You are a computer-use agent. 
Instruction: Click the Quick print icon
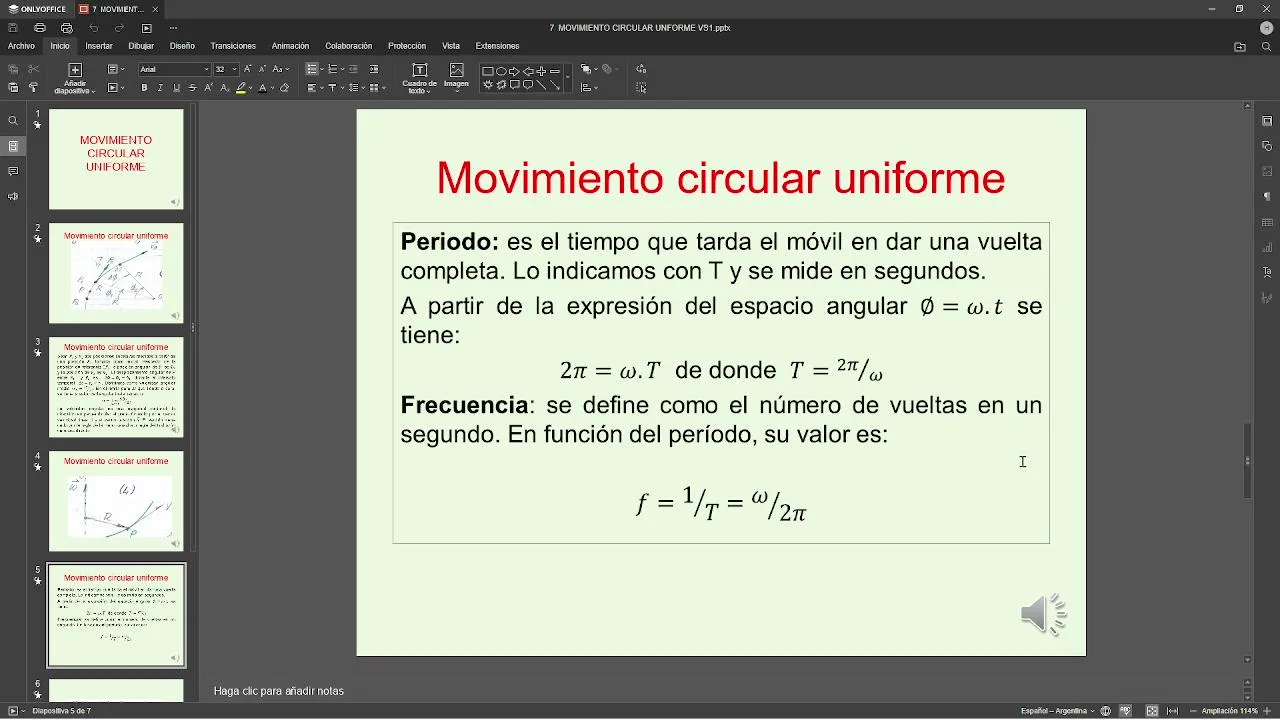tap(67, 28)
